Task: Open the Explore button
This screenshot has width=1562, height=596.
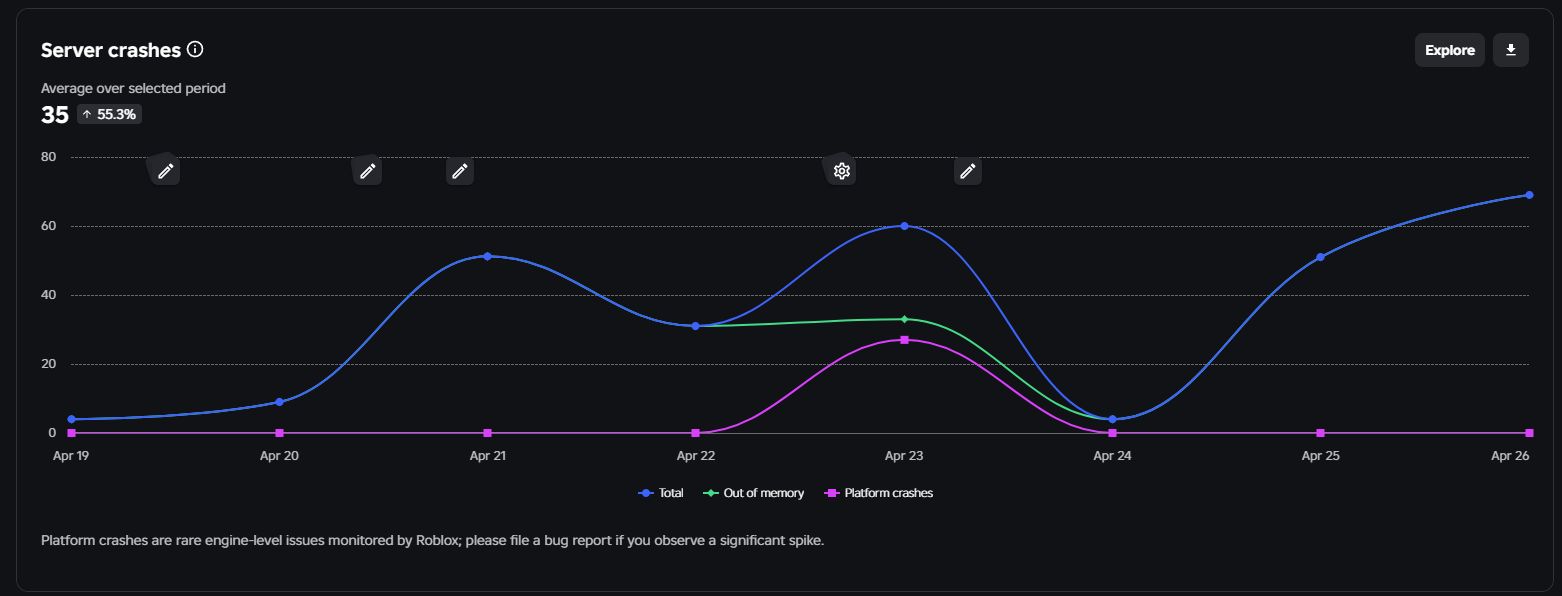Action: coord(1449,50)
